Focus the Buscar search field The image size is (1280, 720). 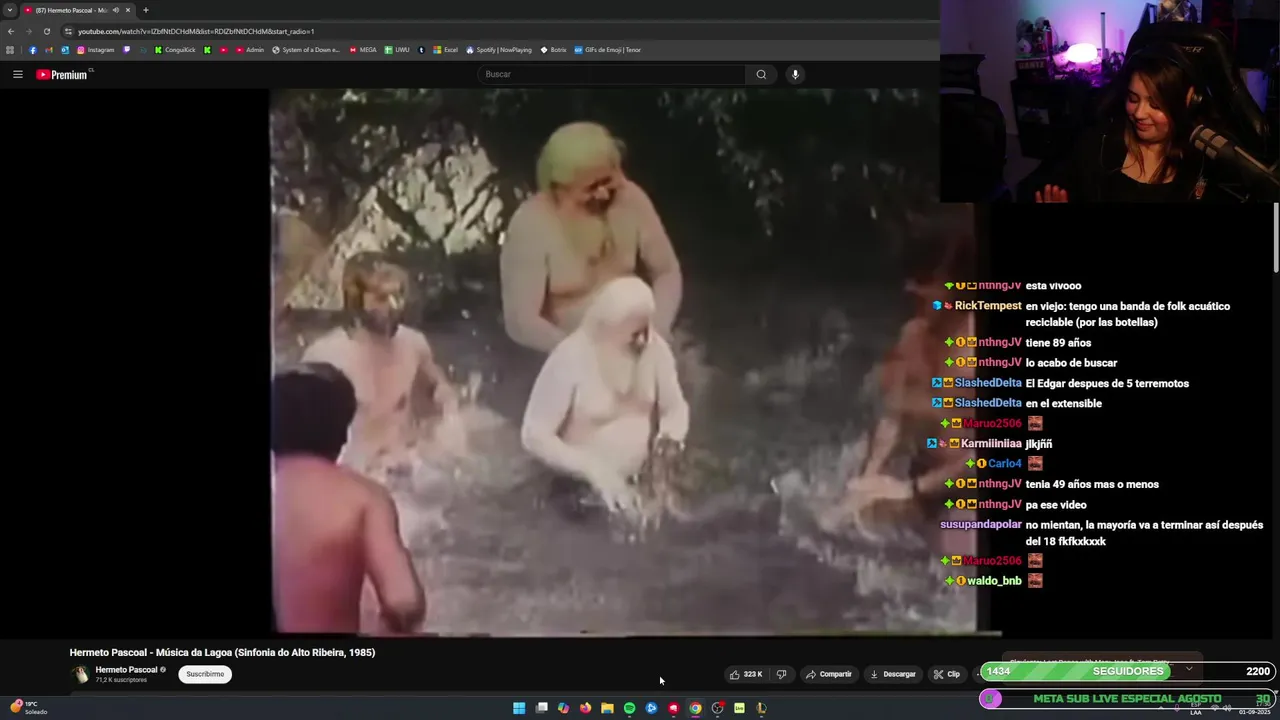coord(612,74)
